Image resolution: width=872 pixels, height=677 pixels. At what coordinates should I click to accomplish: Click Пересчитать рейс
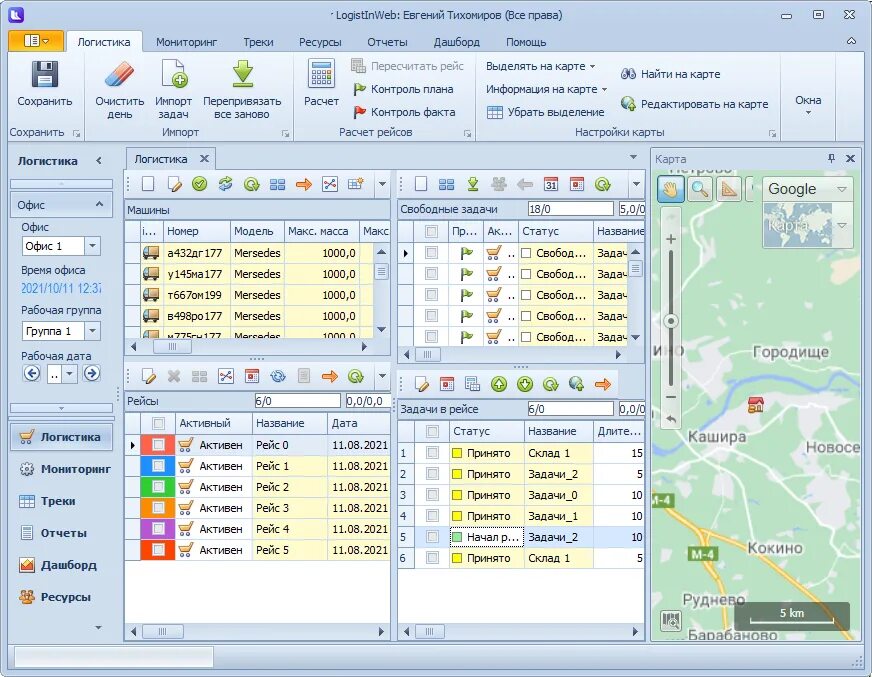[407, 66]
